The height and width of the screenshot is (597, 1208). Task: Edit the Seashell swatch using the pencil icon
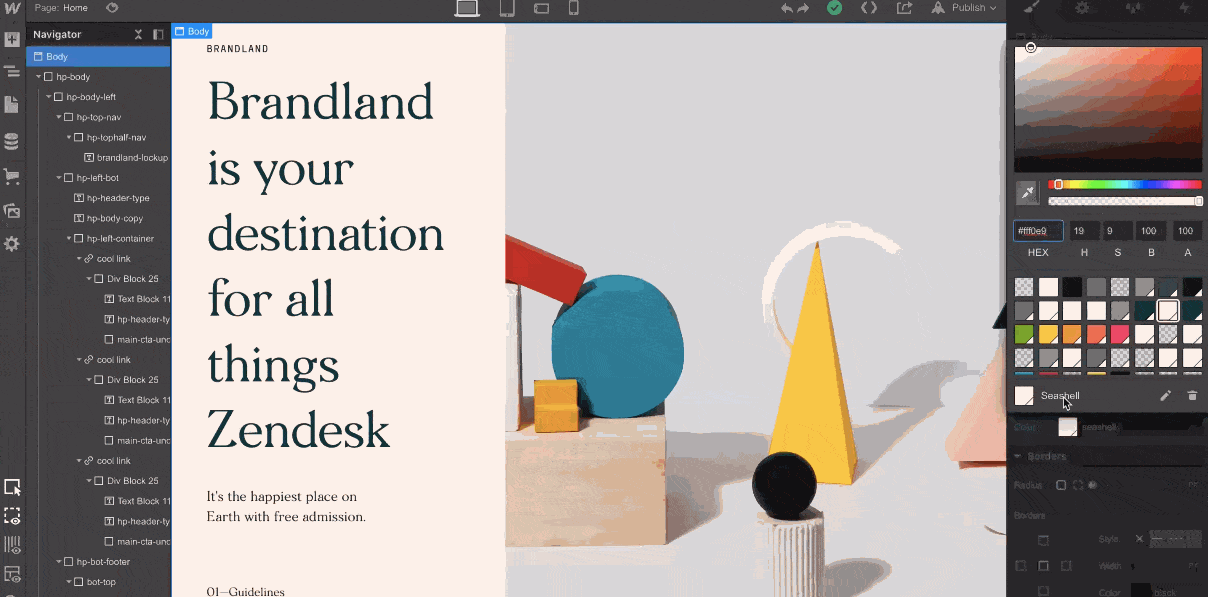pyautogui.click(x=1165, y=395)
